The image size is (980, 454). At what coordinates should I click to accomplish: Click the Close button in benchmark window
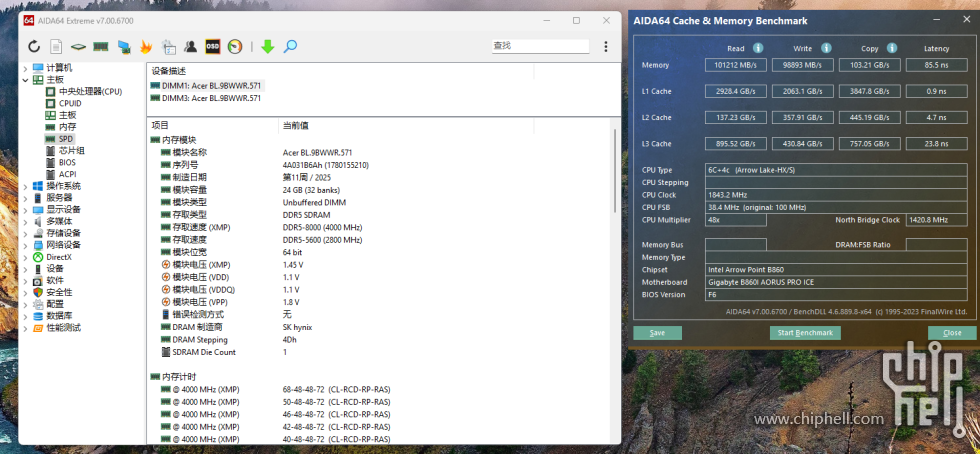tap(952, 333)
